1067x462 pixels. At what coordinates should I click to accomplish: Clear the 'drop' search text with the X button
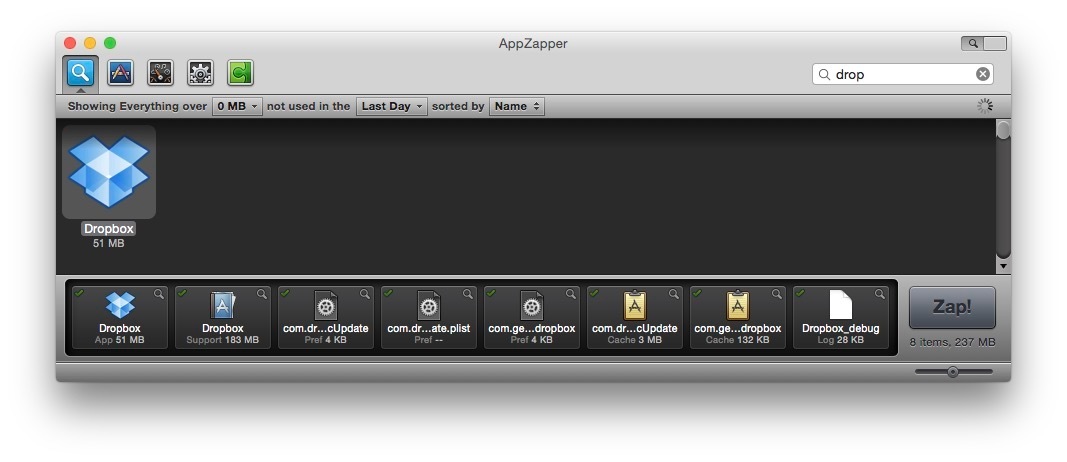[x=983, y=74]
